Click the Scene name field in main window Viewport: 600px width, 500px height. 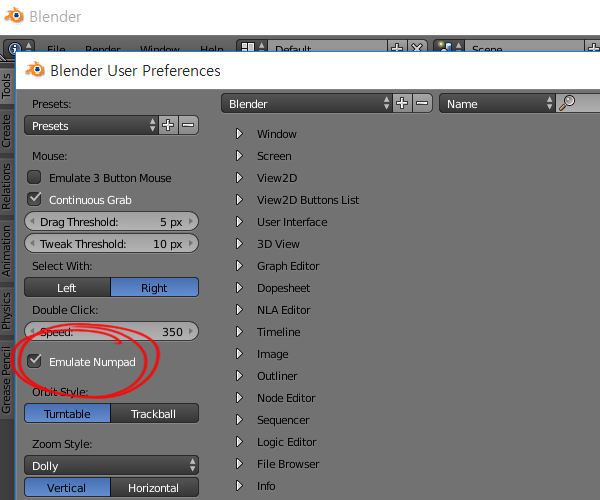pyautogui.click(x=525, y=47)
